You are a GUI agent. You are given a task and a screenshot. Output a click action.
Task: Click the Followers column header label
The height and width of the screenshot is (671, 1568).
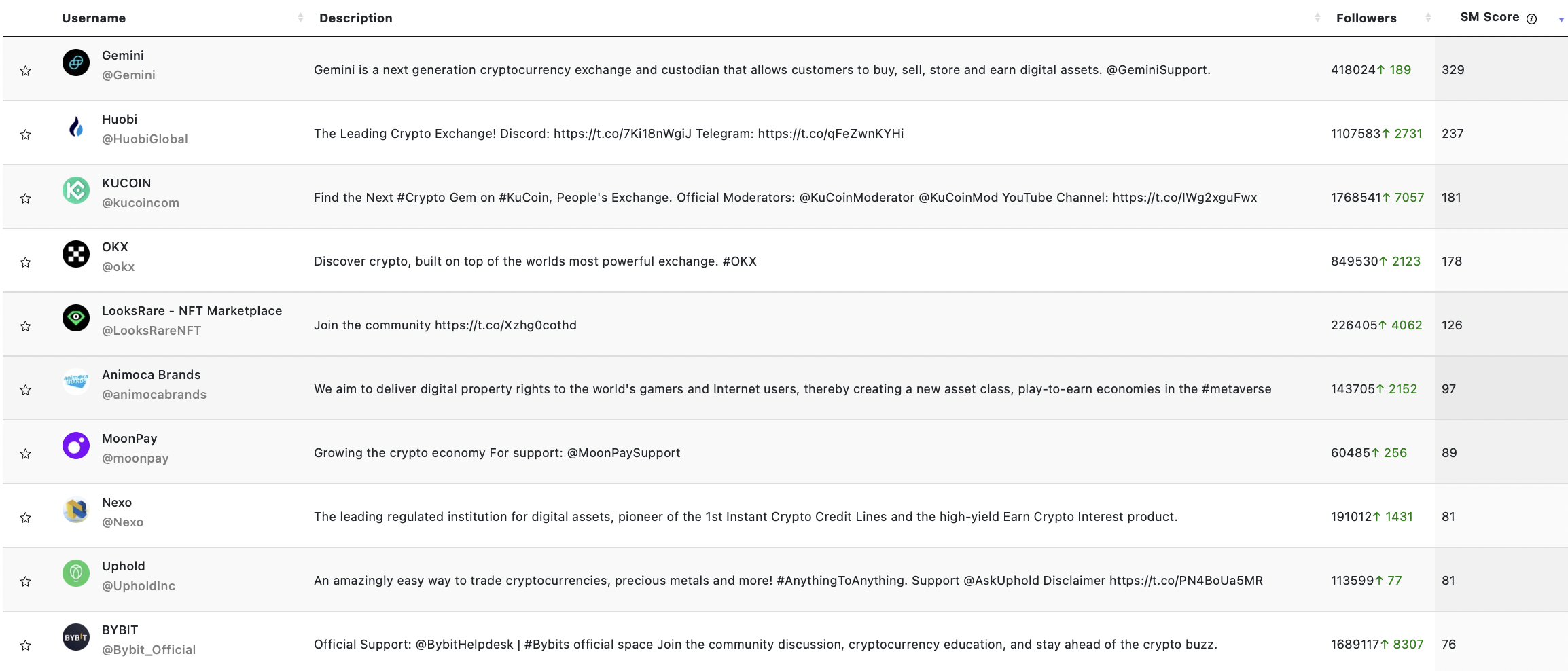click(x=1366, y=18)
